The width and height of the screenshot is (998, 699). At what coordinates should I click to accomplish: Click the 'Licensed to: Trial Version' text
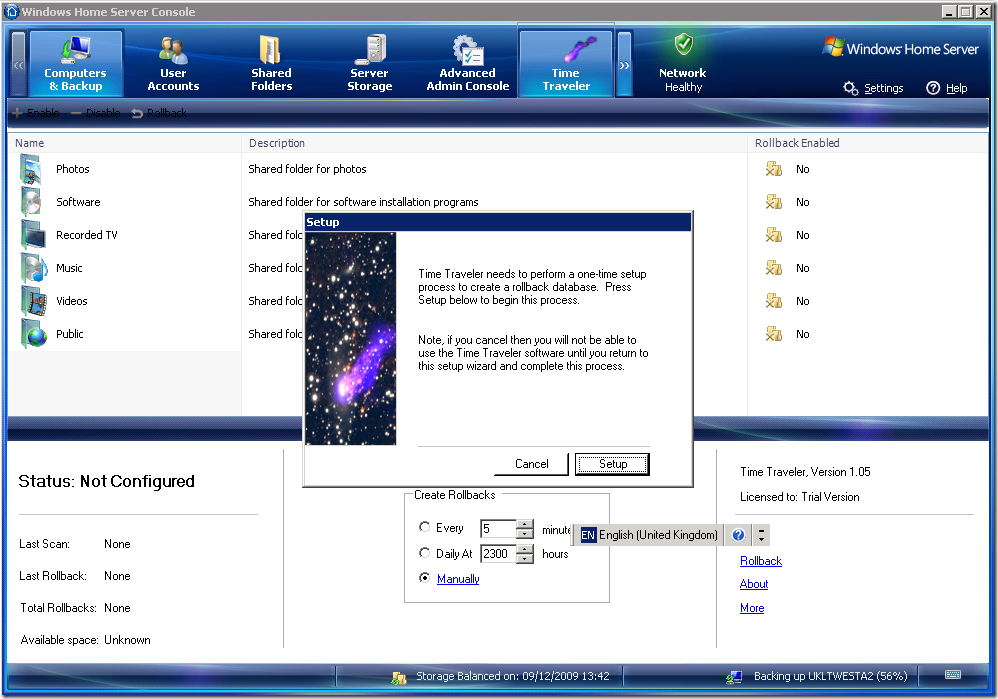click(x=799, y=497)
